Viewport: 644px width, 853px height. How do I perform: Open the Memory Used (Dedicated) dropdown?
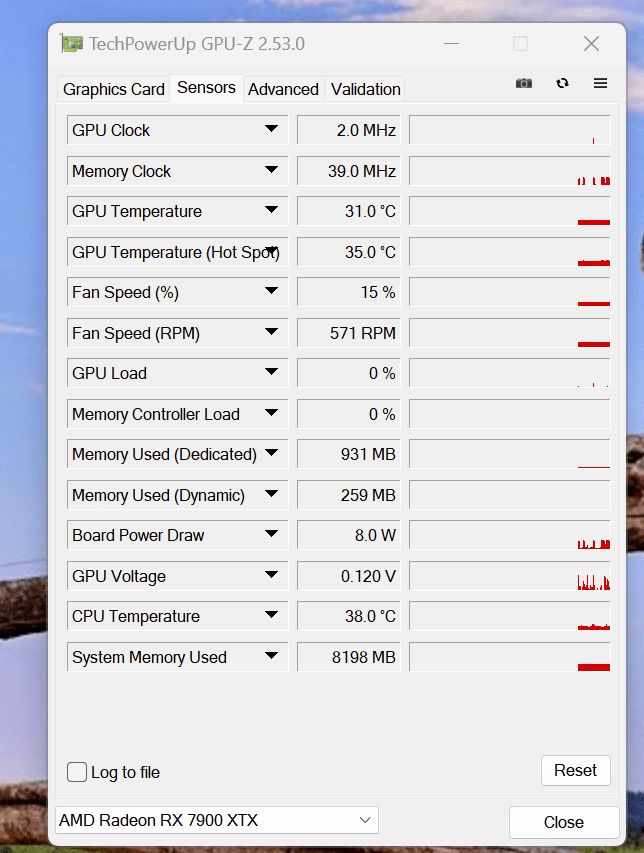(271, 453)
